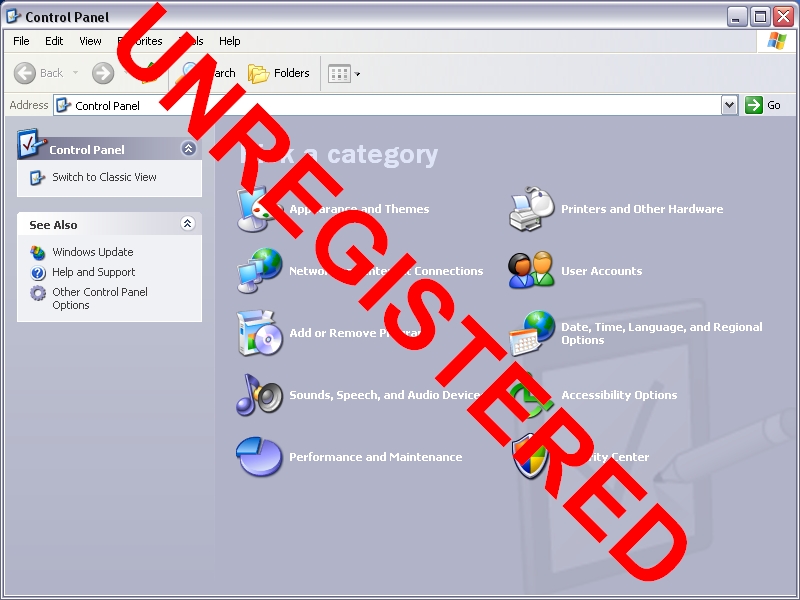Viewport: 800px width, 600px height.
Task: Open Add or Remove Programs icon
Action: pyautogui.click(x=259, y=333)
